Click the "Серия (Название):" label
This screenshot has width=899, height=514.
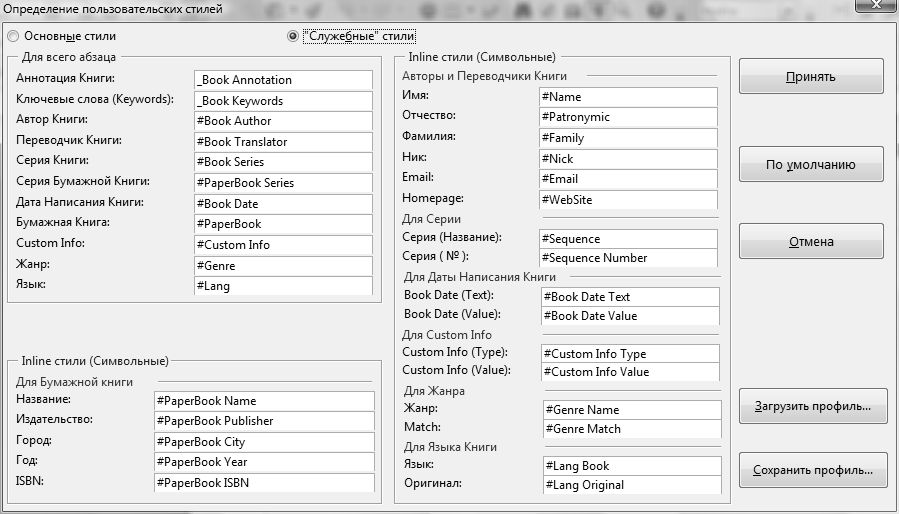(x=452, y=237)
